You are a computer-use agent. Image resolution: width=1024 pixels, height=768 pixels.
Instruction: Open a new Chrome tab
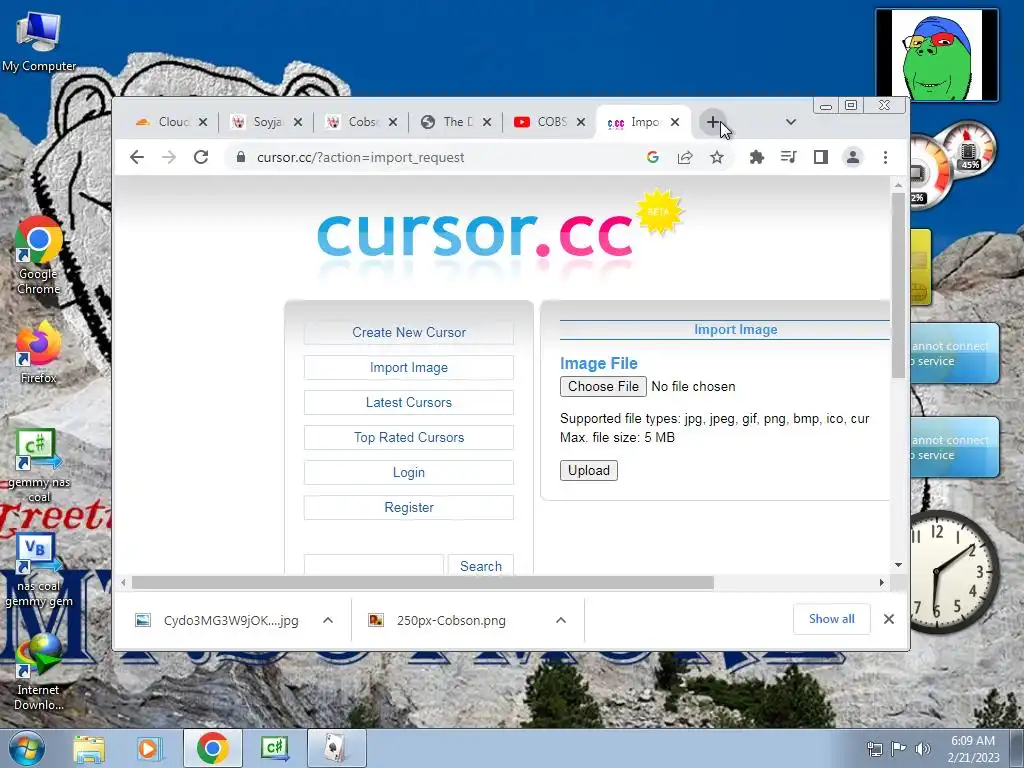[x=712, y=122]
